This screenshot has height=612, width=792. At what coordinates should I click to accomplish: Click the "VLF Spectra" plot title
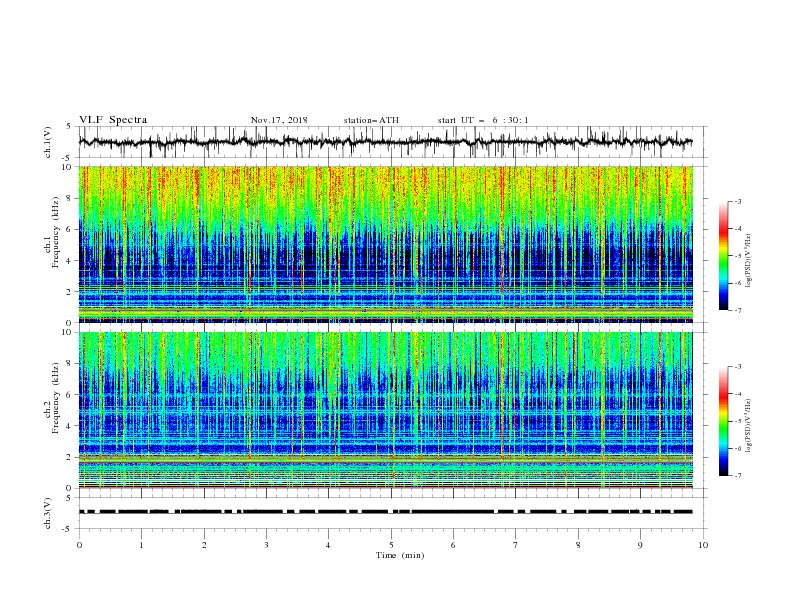point(113,120)
